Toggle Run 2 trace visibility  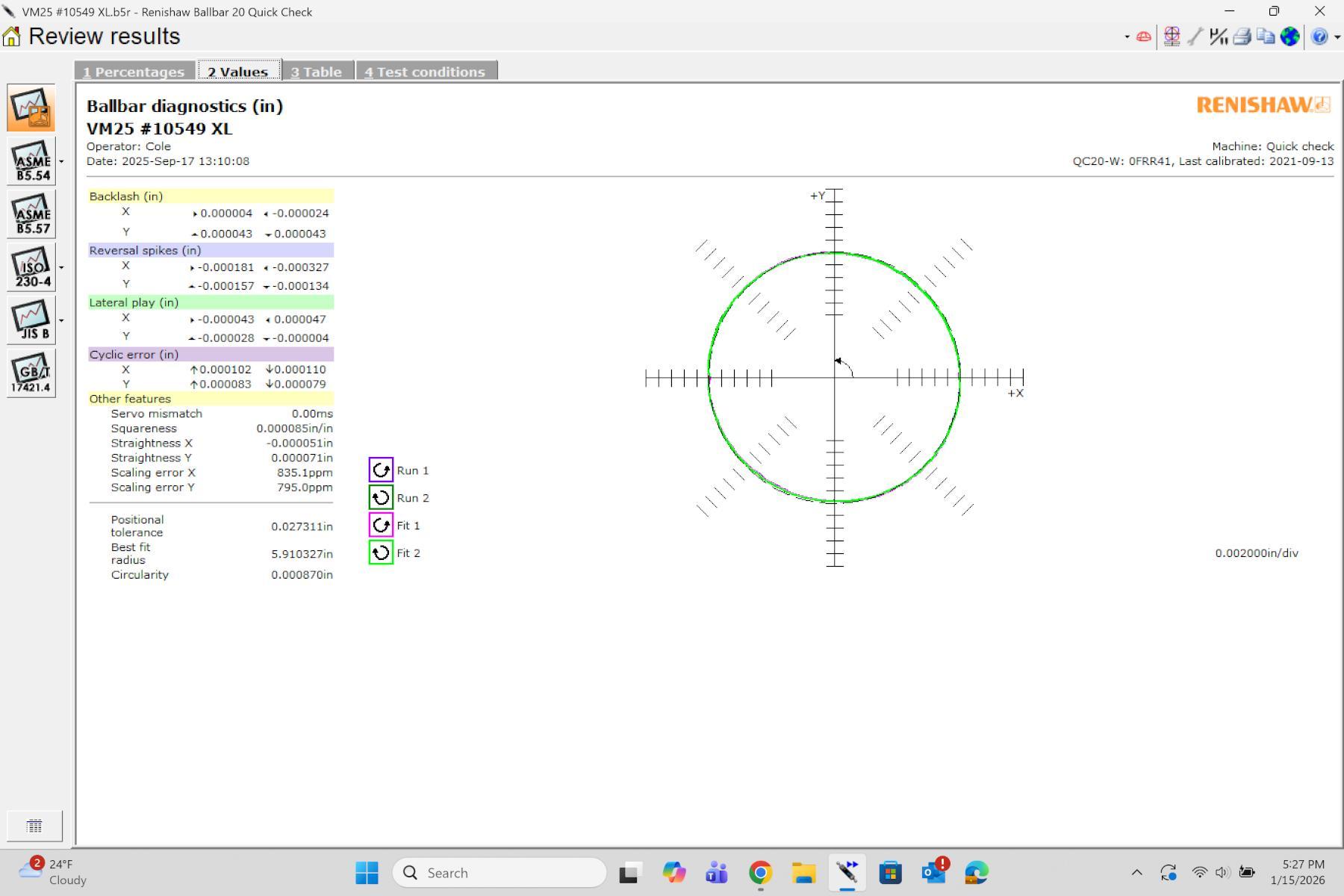[381, 498]
